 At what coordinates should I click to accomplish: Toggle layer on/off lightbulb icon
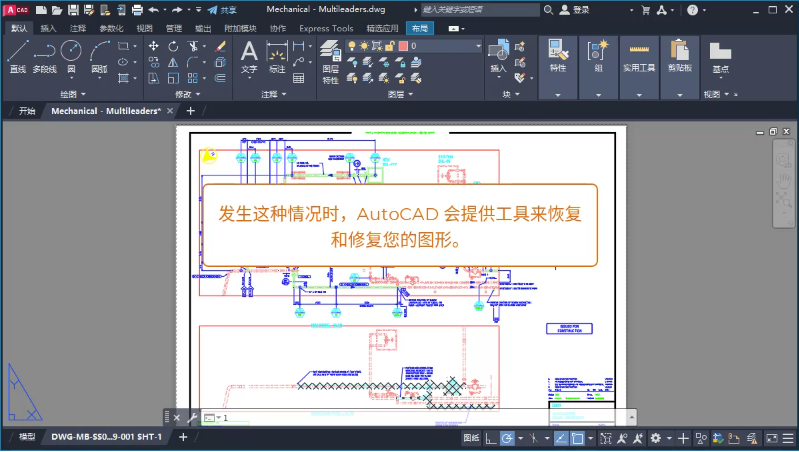point(352,46)
